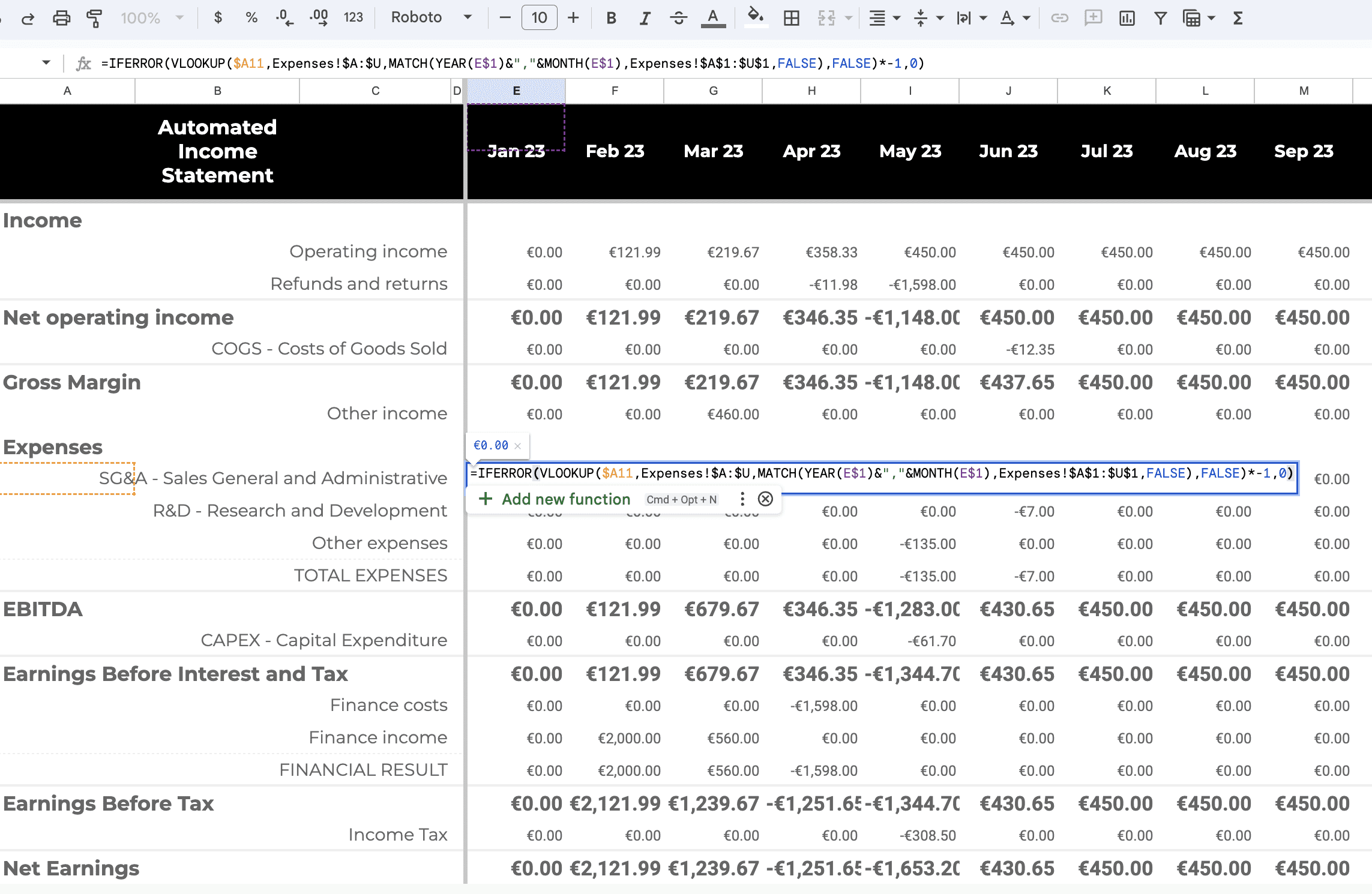The height and width of the screenshot is (894, 1372).
Task: Open the options menu beside the function suggestion
Action: tap(742, 499)
